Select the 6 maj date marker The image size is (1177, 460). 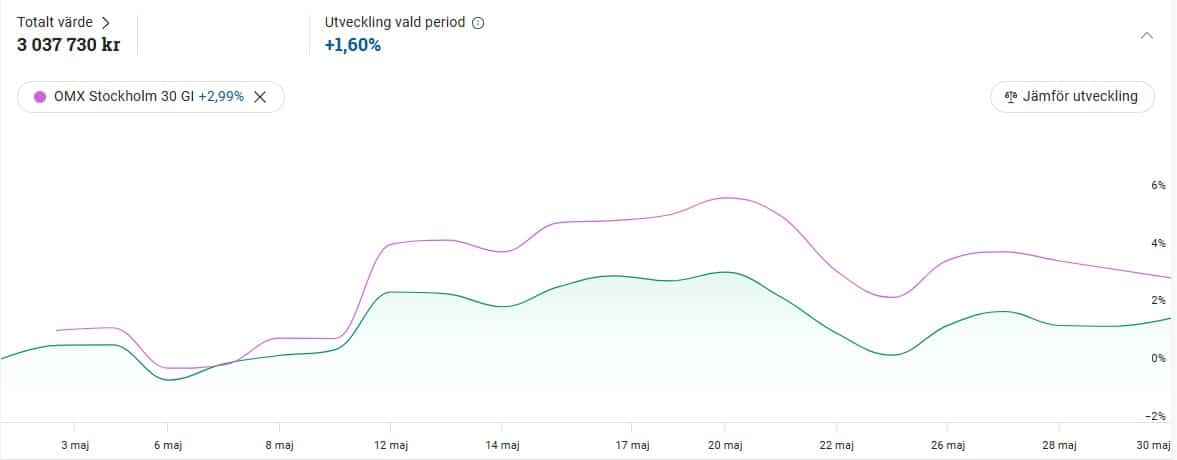[168, 445]
